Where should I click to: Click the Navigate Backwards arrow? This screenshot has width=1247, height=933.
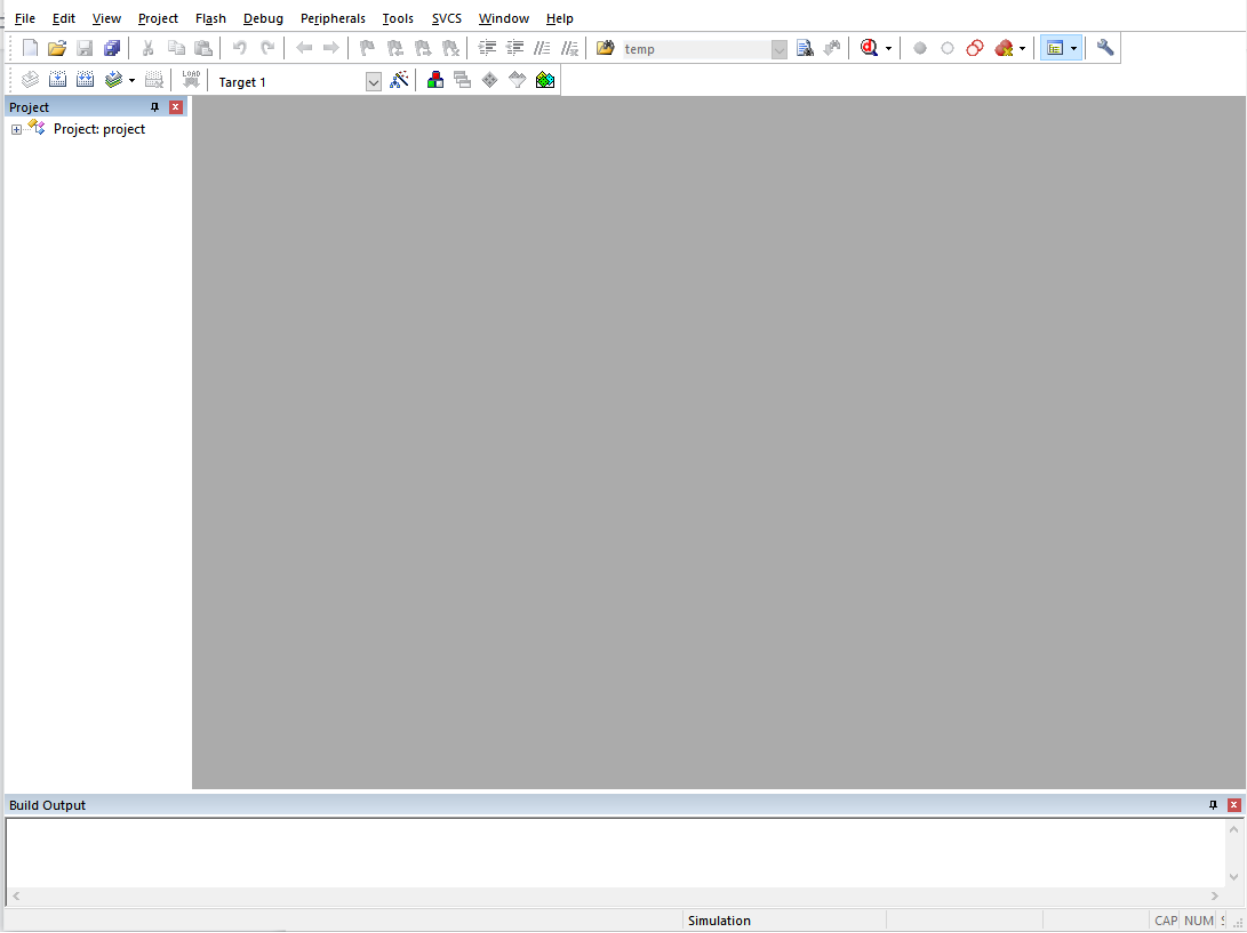(x=304, y=48)
